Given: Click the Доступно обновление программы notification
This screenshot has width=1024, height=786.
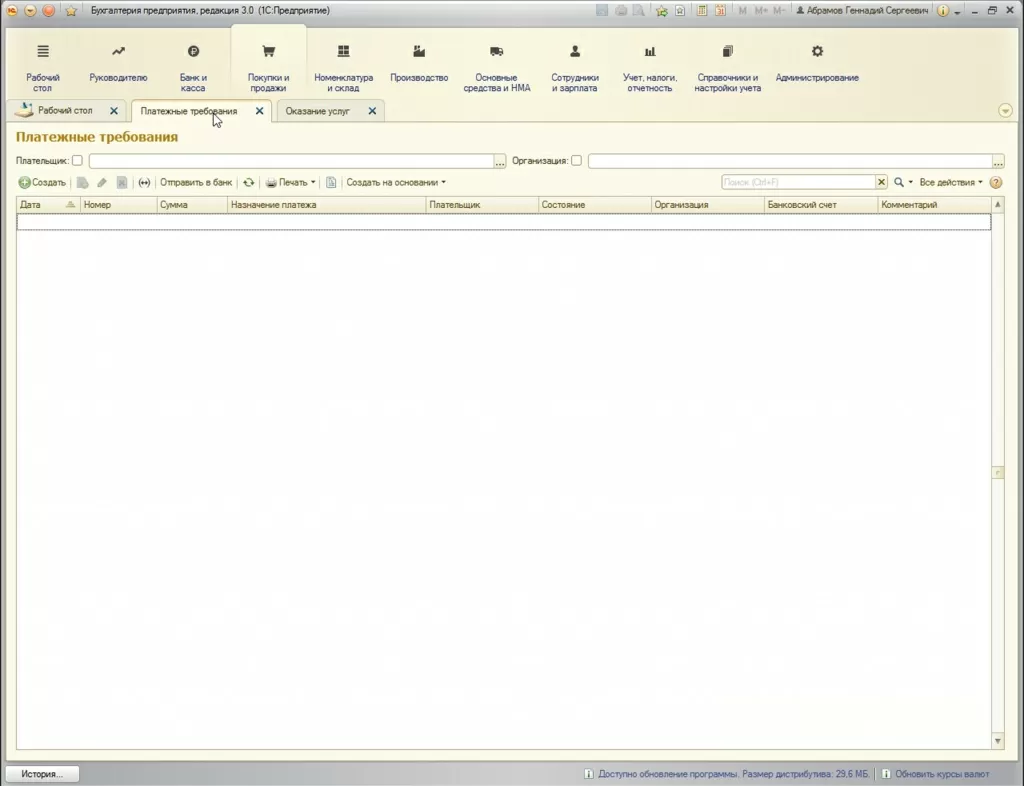Looking at the screenshot, I should pyautogui.click(x=733, y=774).
